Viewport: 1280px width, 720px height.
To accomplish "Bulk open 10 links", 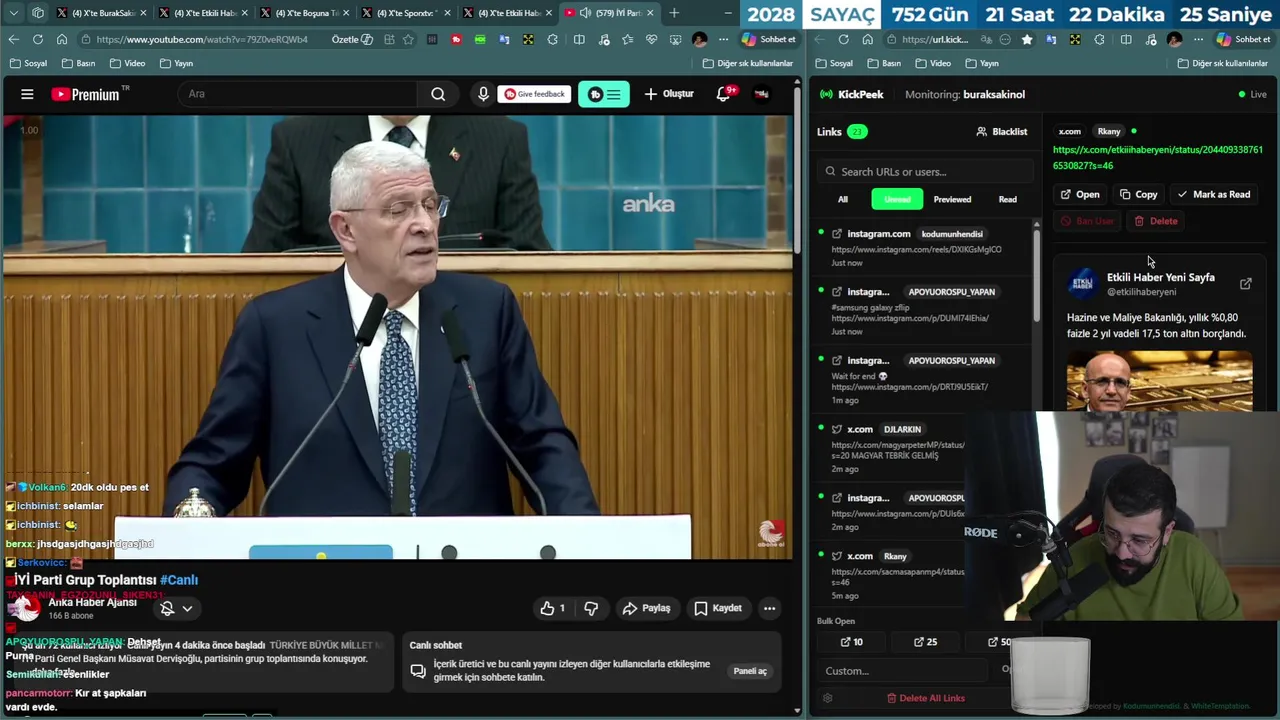I will (x=851, y=642).
